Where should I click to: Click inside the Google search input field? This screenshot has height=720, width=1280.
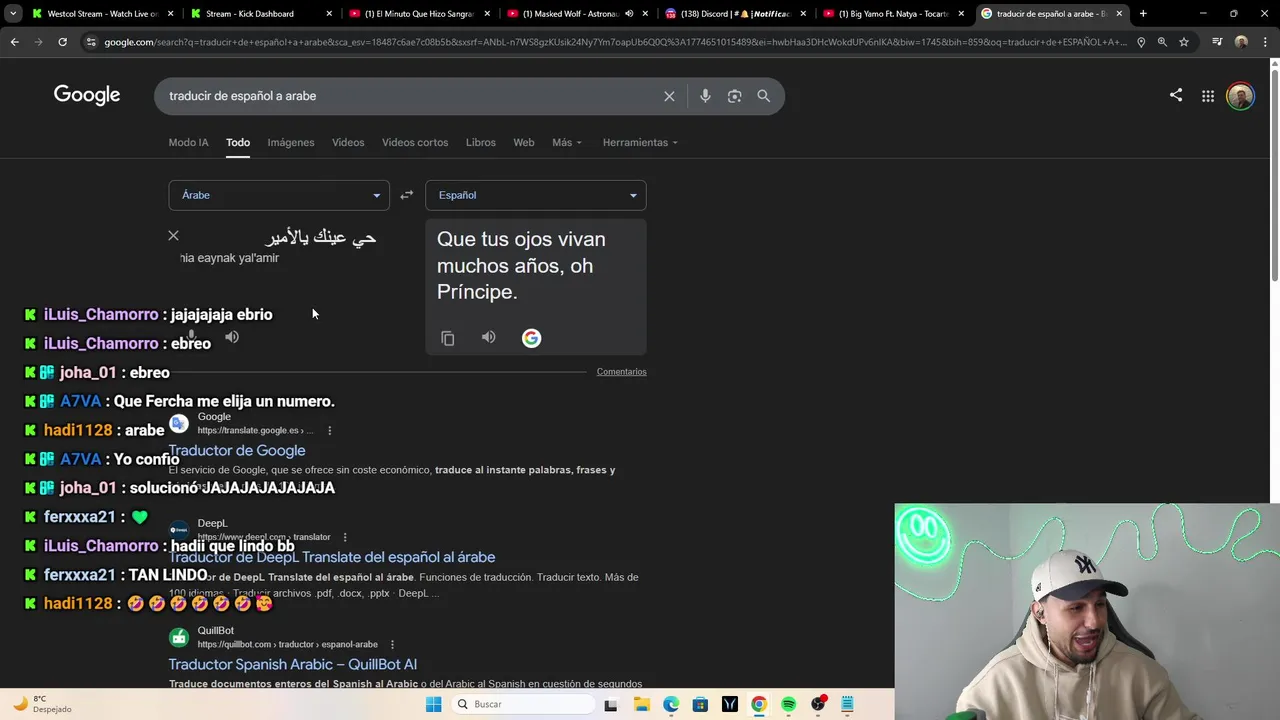point(410,96)
